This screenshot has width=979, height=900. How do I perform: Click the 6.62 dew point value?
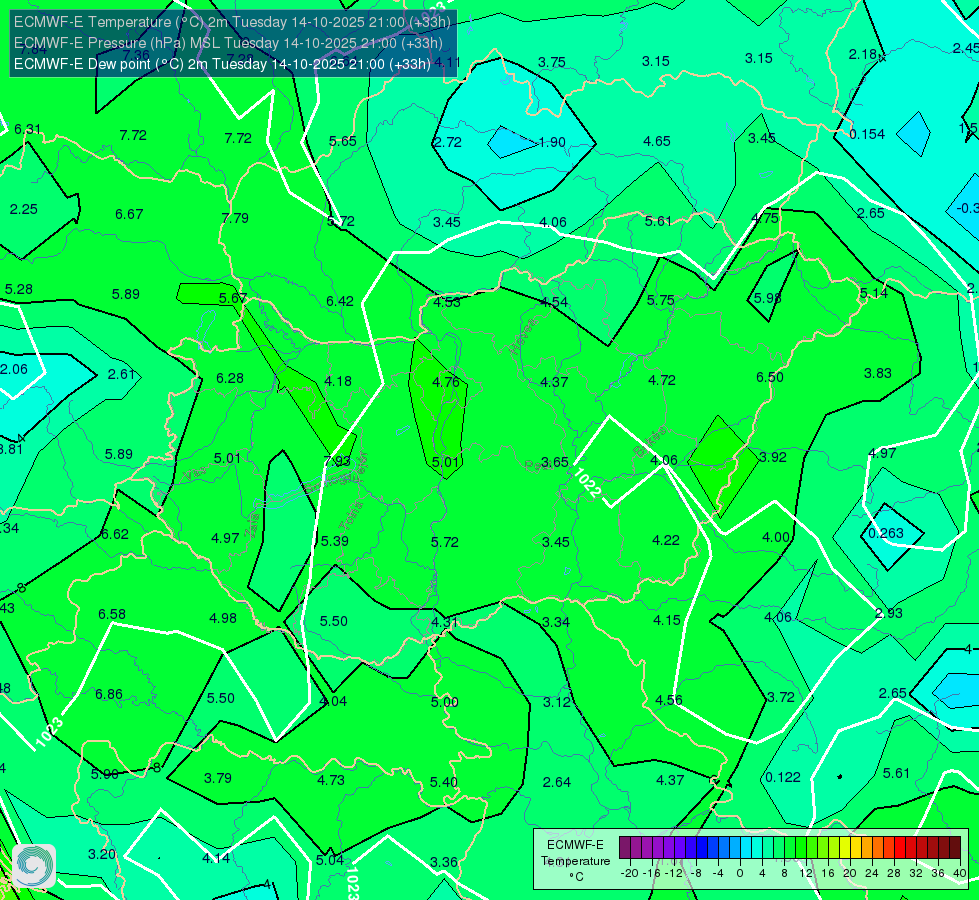(x=115, y=535)
